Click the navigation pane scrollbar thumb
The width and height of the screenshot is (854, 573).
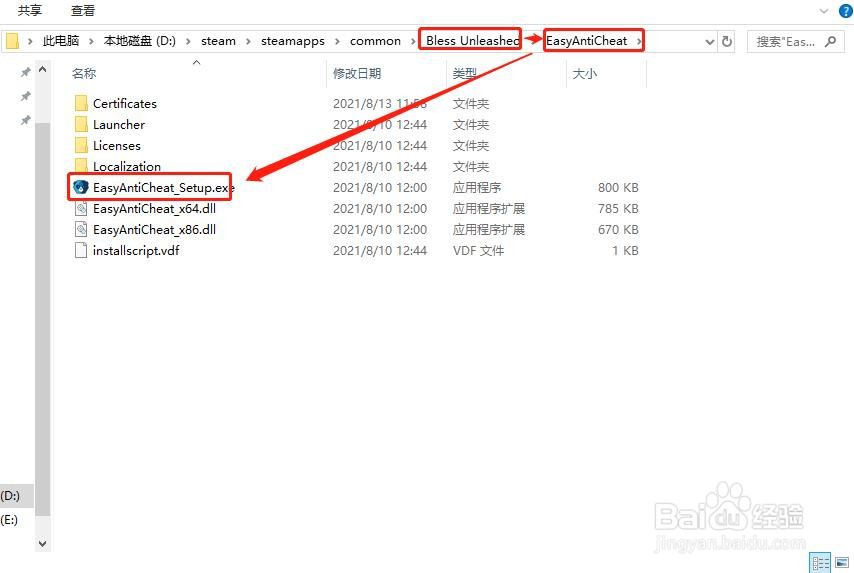42,319
